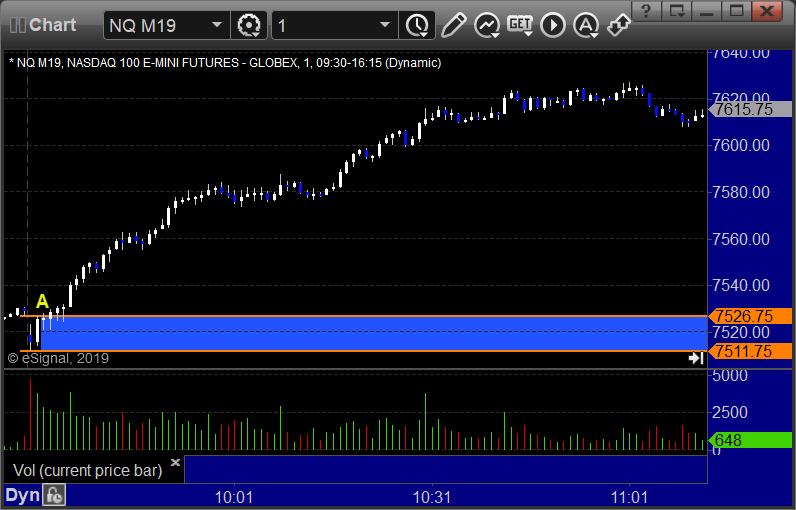
Task: Start bar replay with the play icon
Action: (553, 25)
